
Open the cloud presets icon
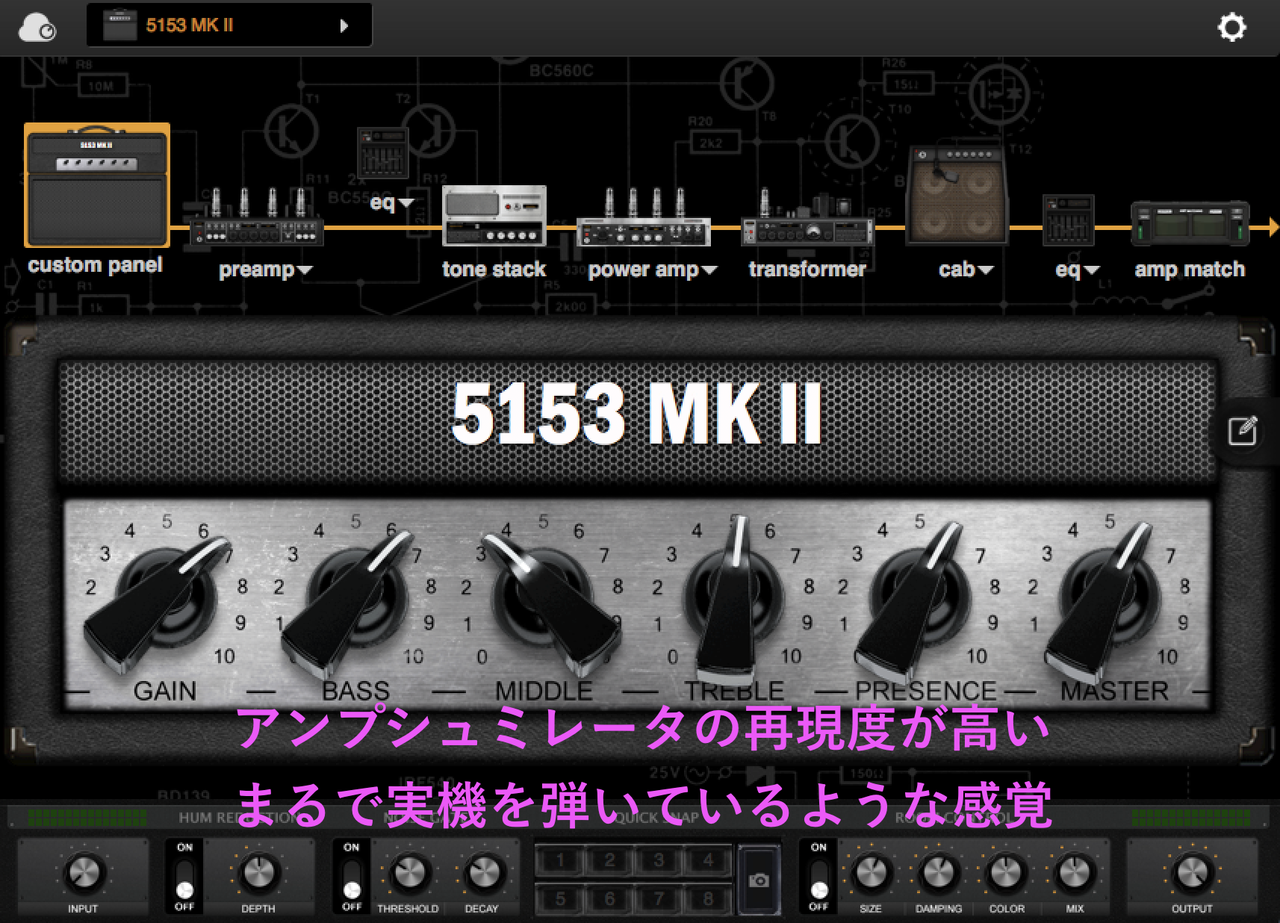[x=37, y=27]
